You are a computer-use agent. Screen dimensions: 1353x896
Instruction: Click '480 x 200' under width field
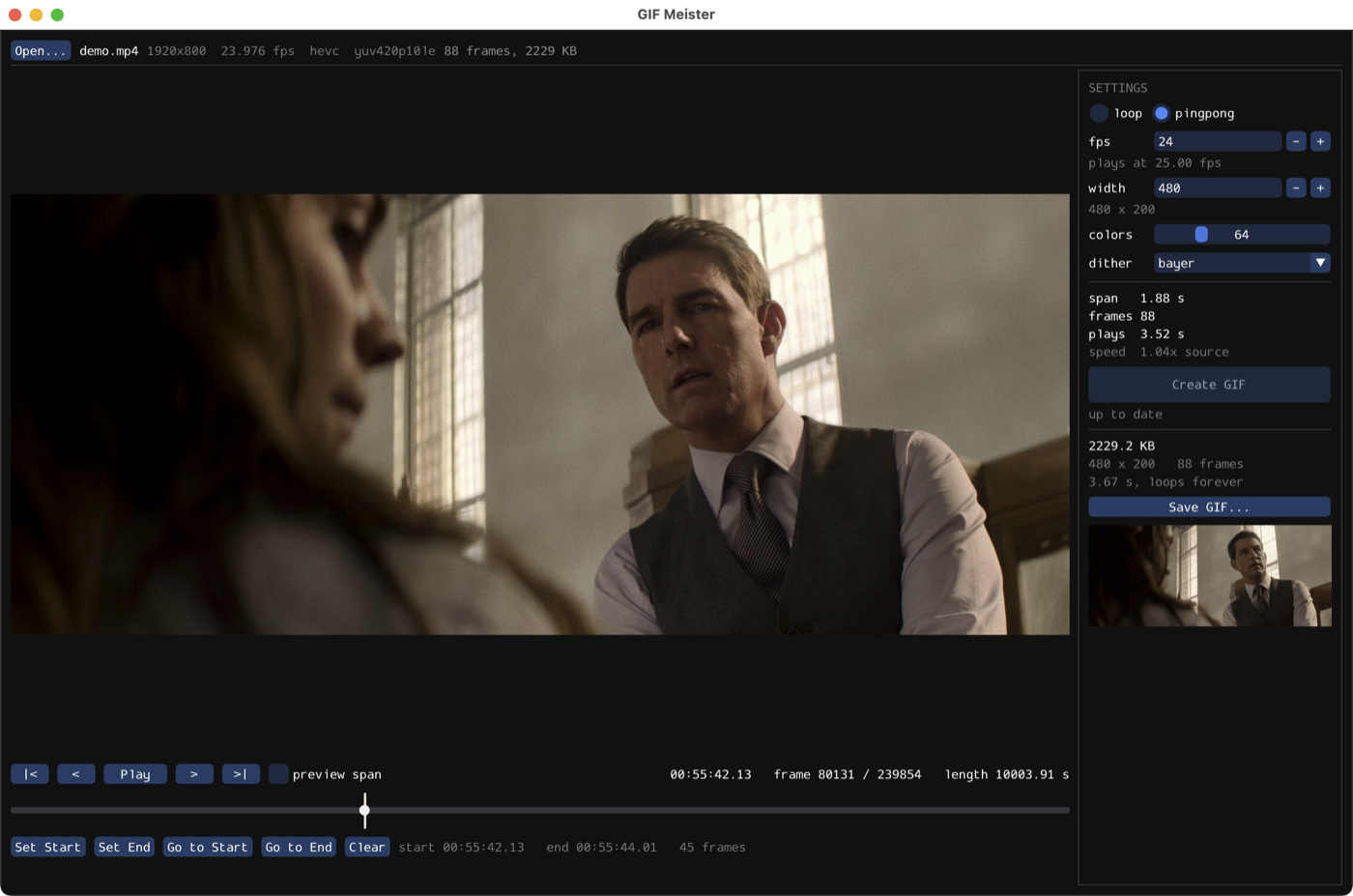point(1121,209)
